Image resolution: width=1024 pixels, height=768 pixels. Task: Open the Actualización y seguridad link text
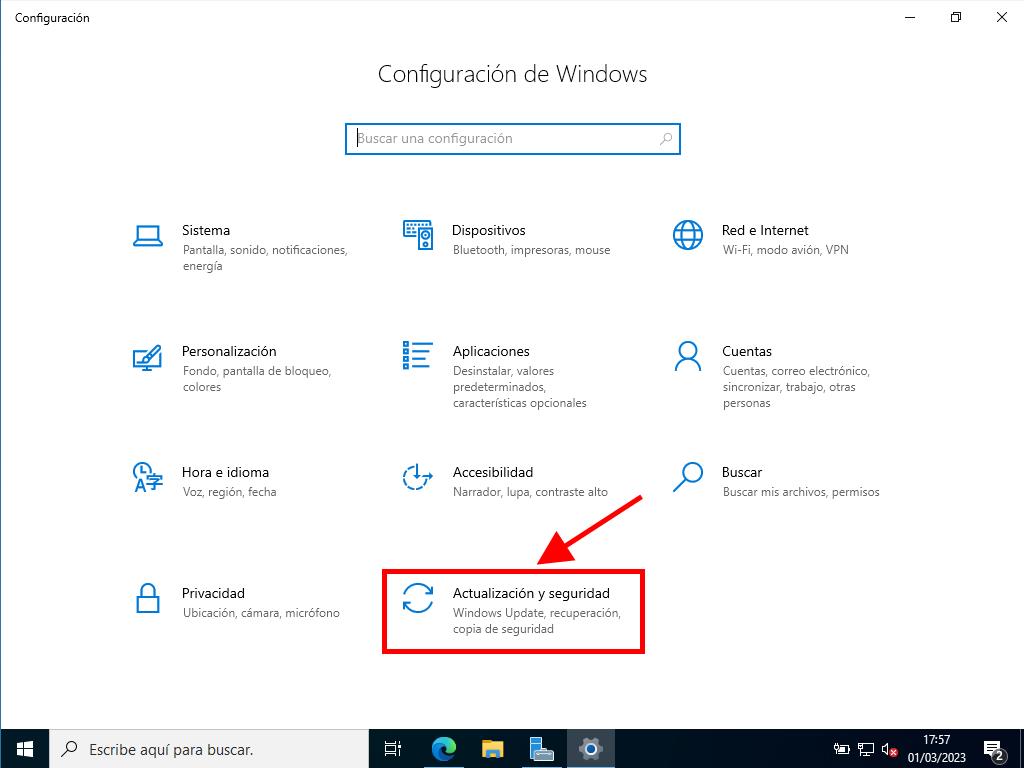point(530,593)
